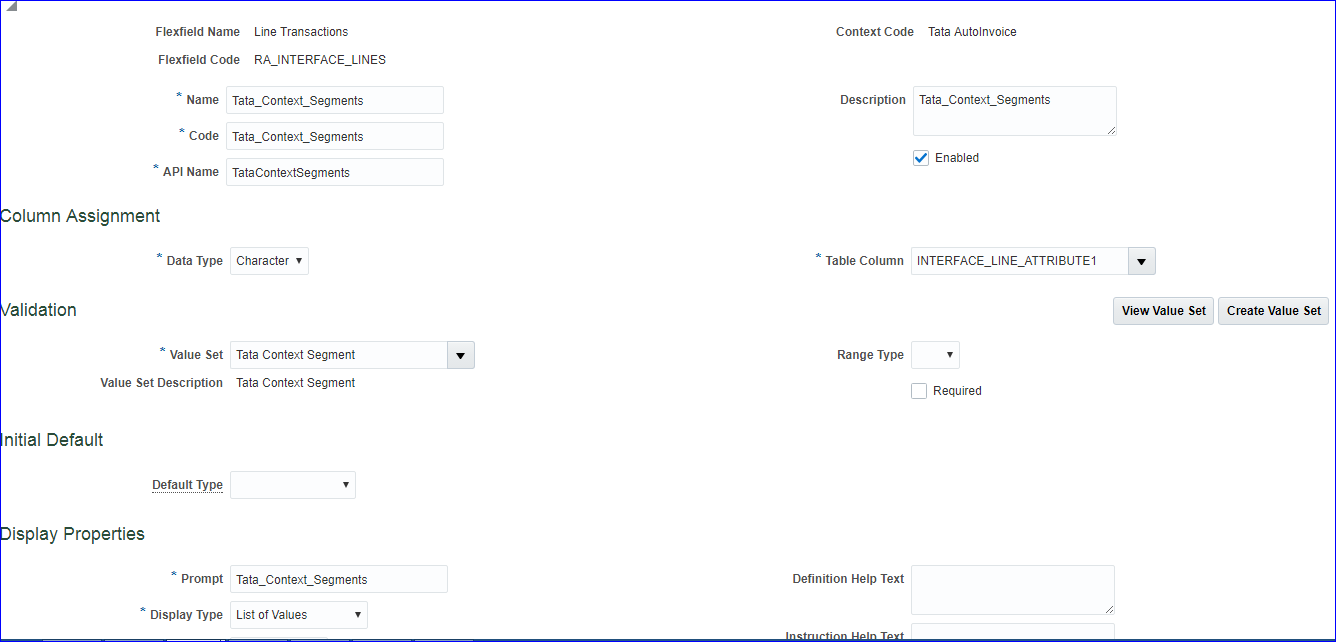
Task: Click inside the Description text area
Action: pyautogui.click(x=1013, y=110)
